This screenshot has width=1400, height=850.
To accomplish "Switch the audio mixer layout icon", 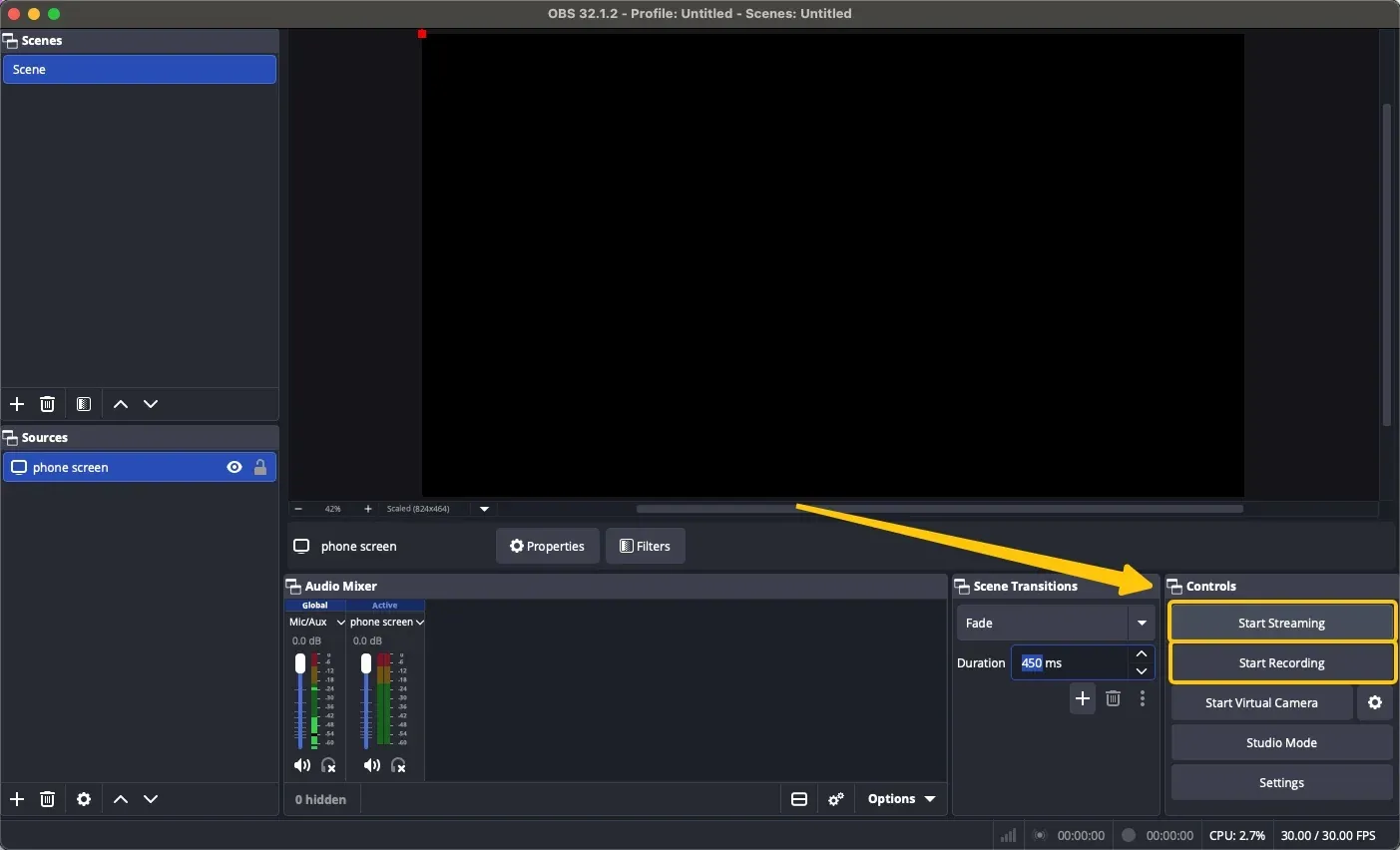I will (799, 799).
